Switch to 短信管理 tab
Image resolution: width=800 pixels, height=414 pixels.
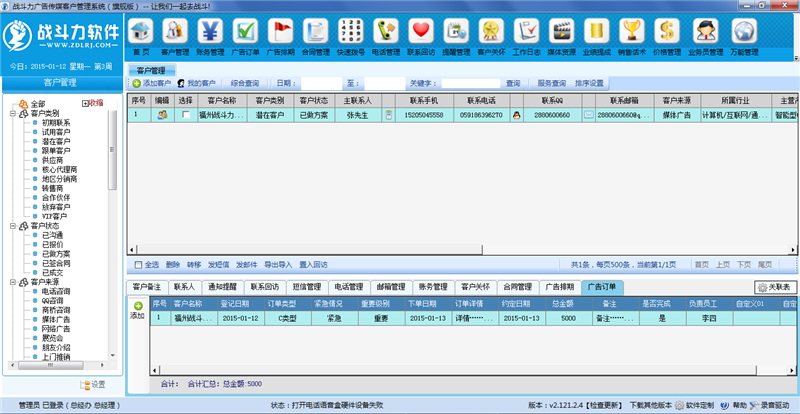click(x=307, y=287)
